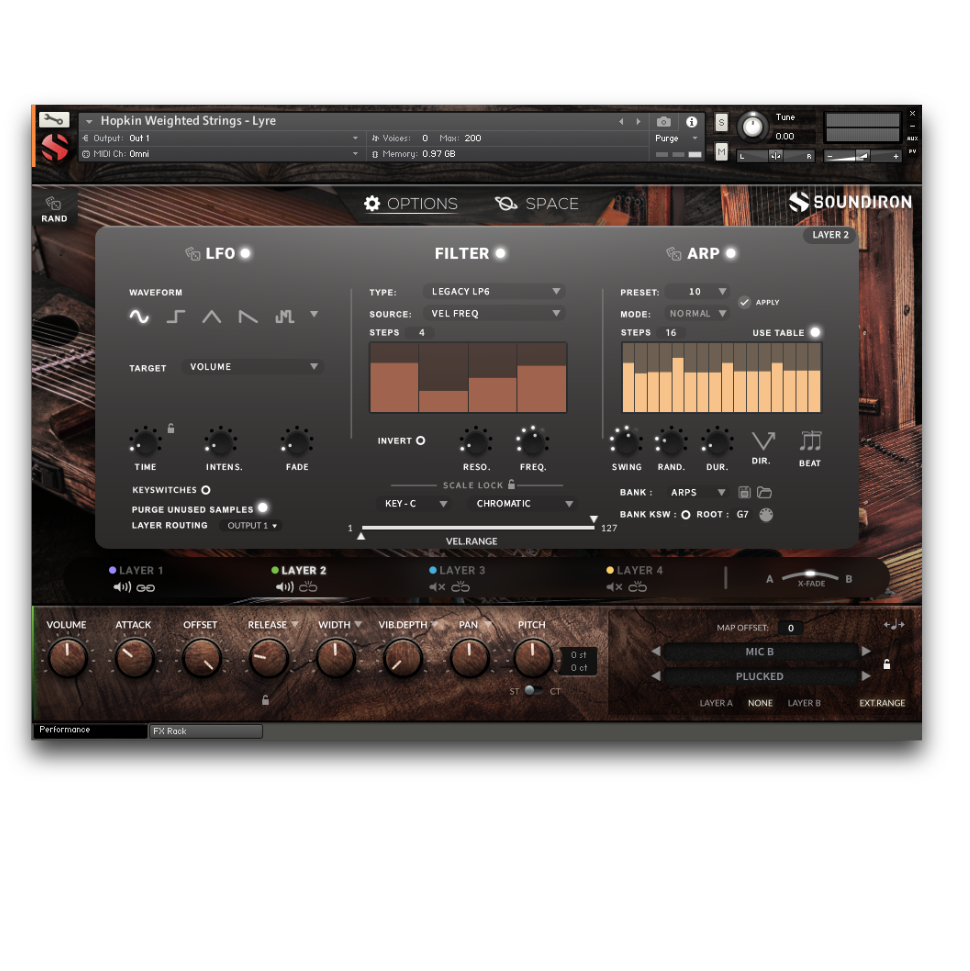
Task: Open the filter SOURCE Vel Freq dropdown
Action: pos(494,313)
